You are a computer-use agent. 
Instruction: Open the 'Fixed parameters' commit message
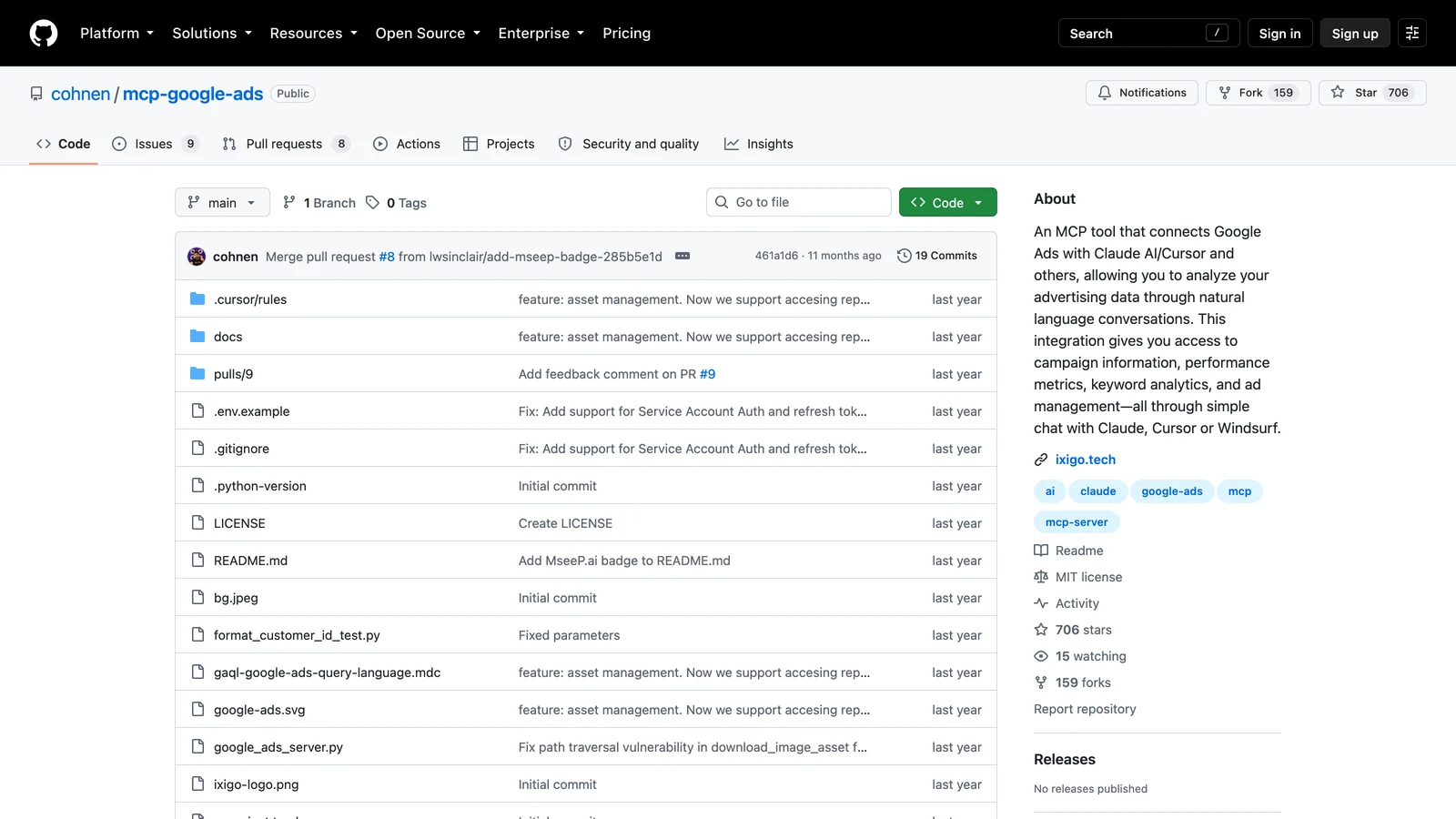tap(569, 635)
